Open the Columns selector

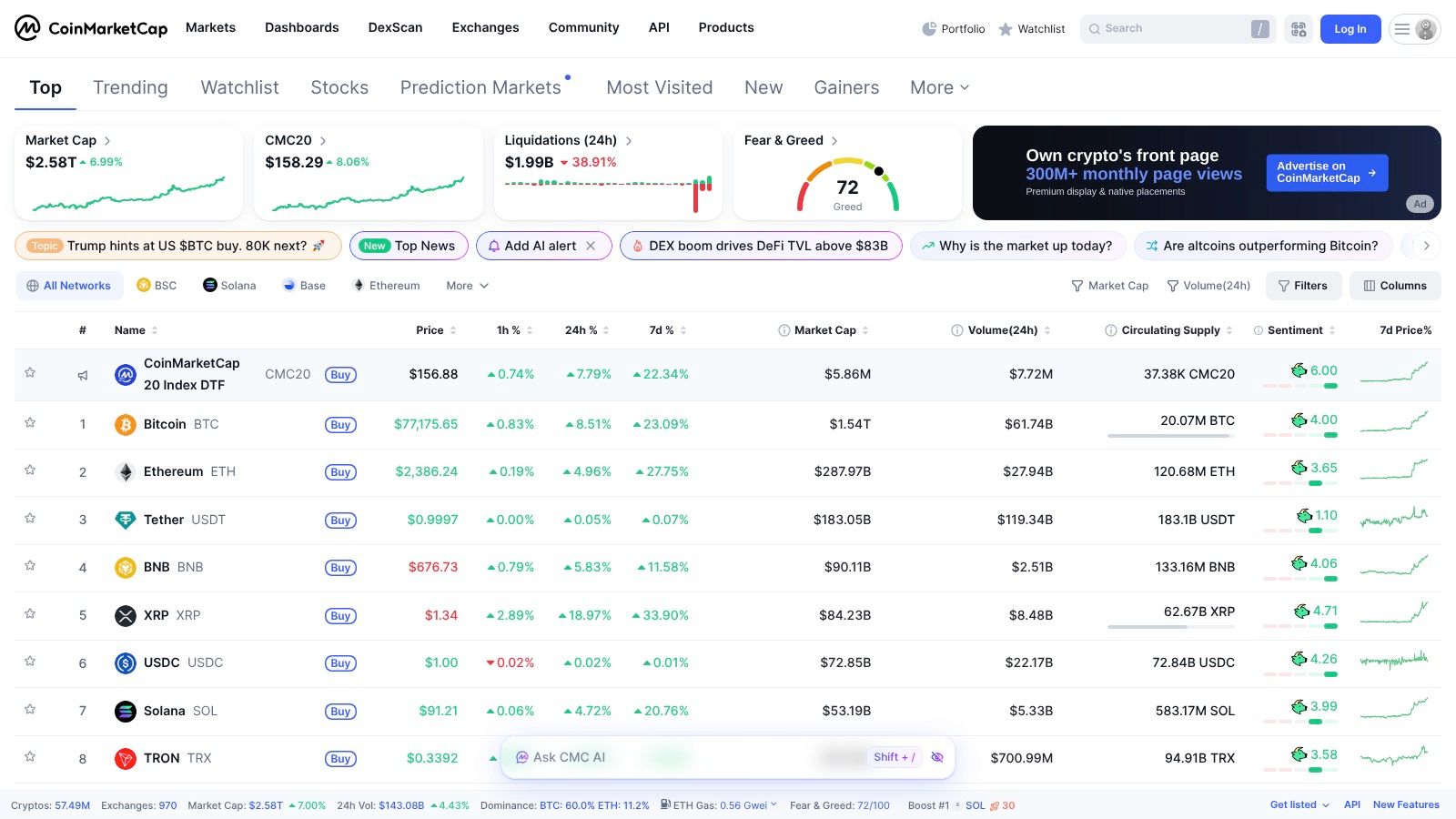1395,286
